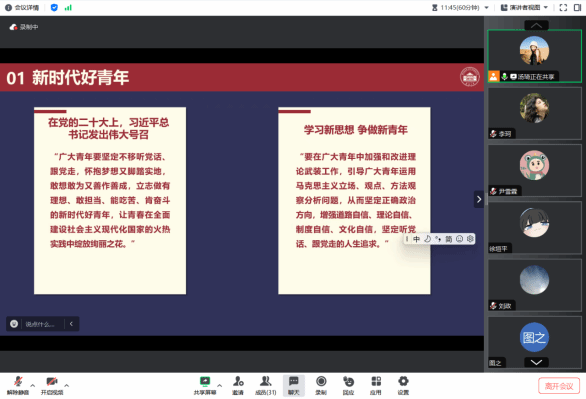
Task: Click the record button icon
Action: click(321, 386)
